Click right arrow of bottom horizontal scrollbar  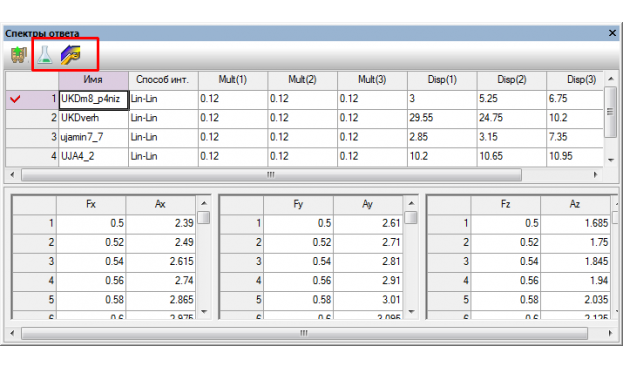611,333
